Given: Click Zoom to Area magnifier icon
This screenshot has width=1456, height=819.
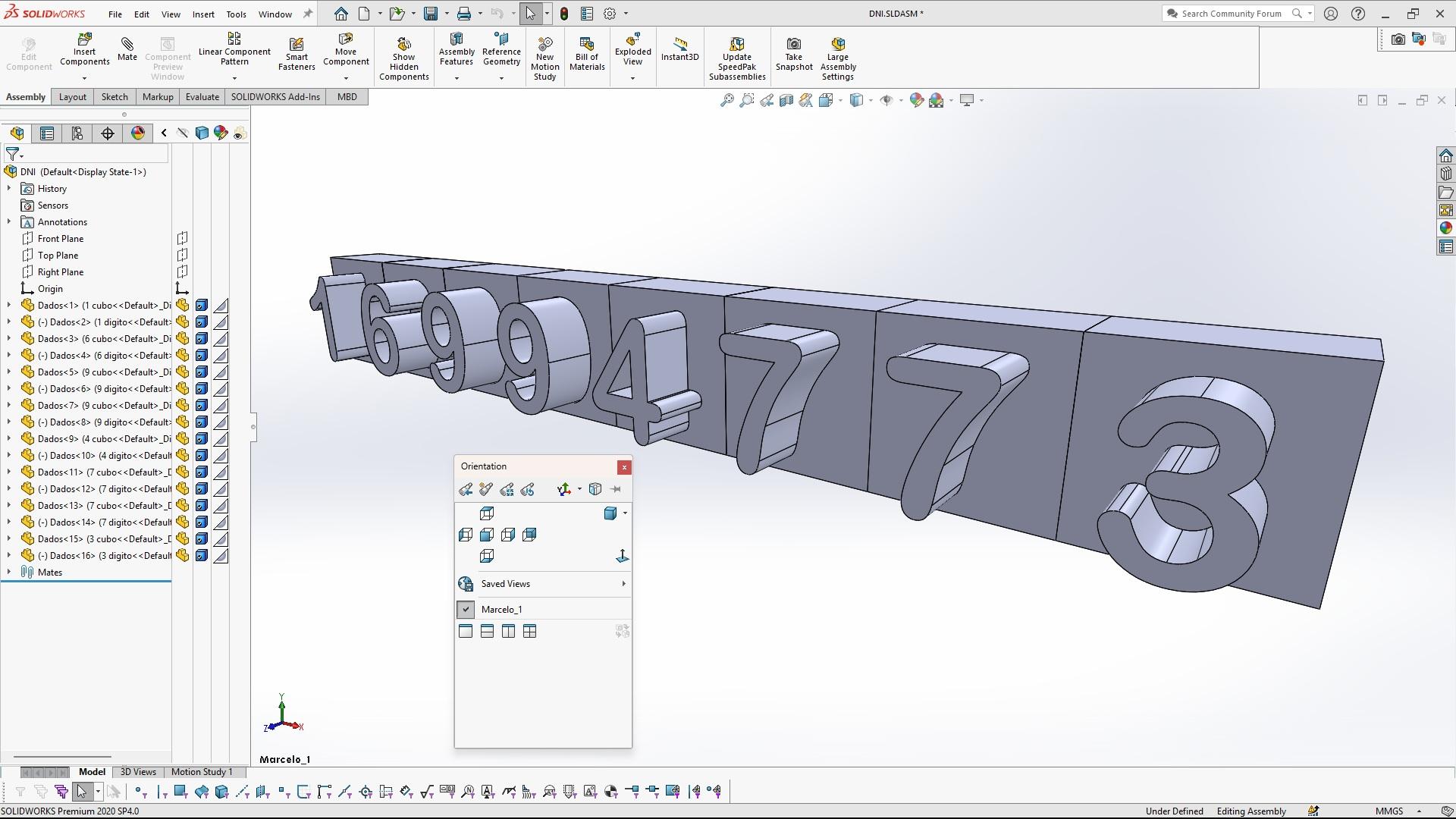Looking at the screenshot, I should (x=747, y=100).
